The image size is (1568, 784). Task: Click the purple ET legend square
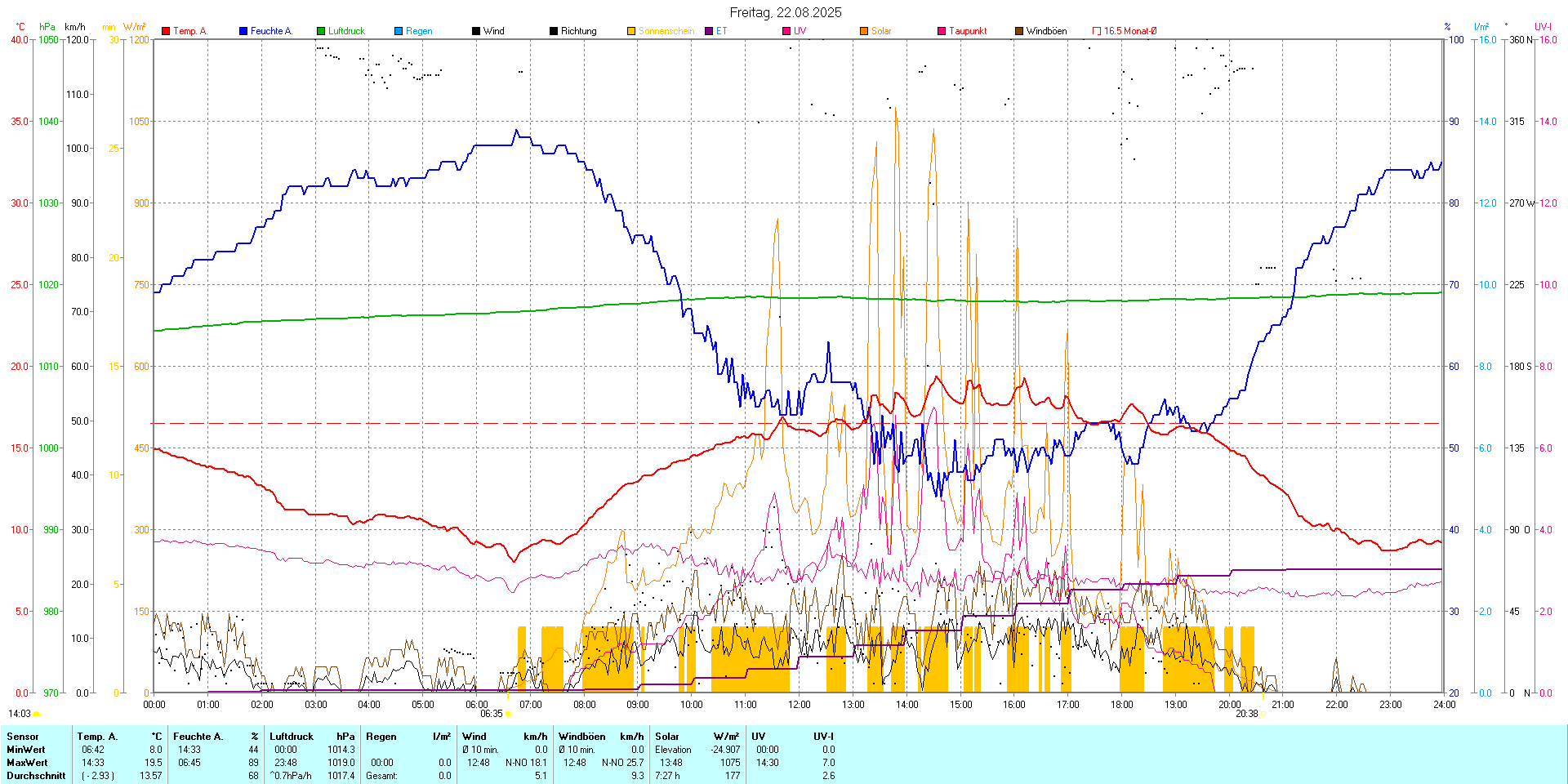tap(709, 31)
